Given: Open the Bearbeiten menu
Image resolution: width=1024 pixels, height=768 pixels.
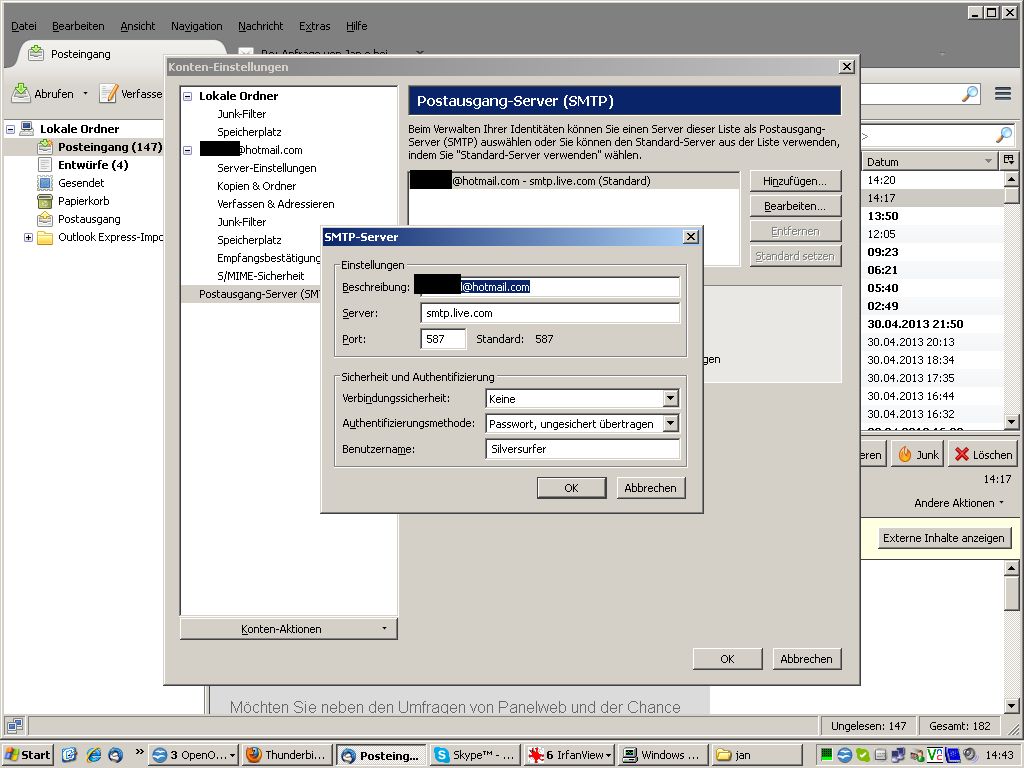Looking at the screenshot, I should (78, 26).
